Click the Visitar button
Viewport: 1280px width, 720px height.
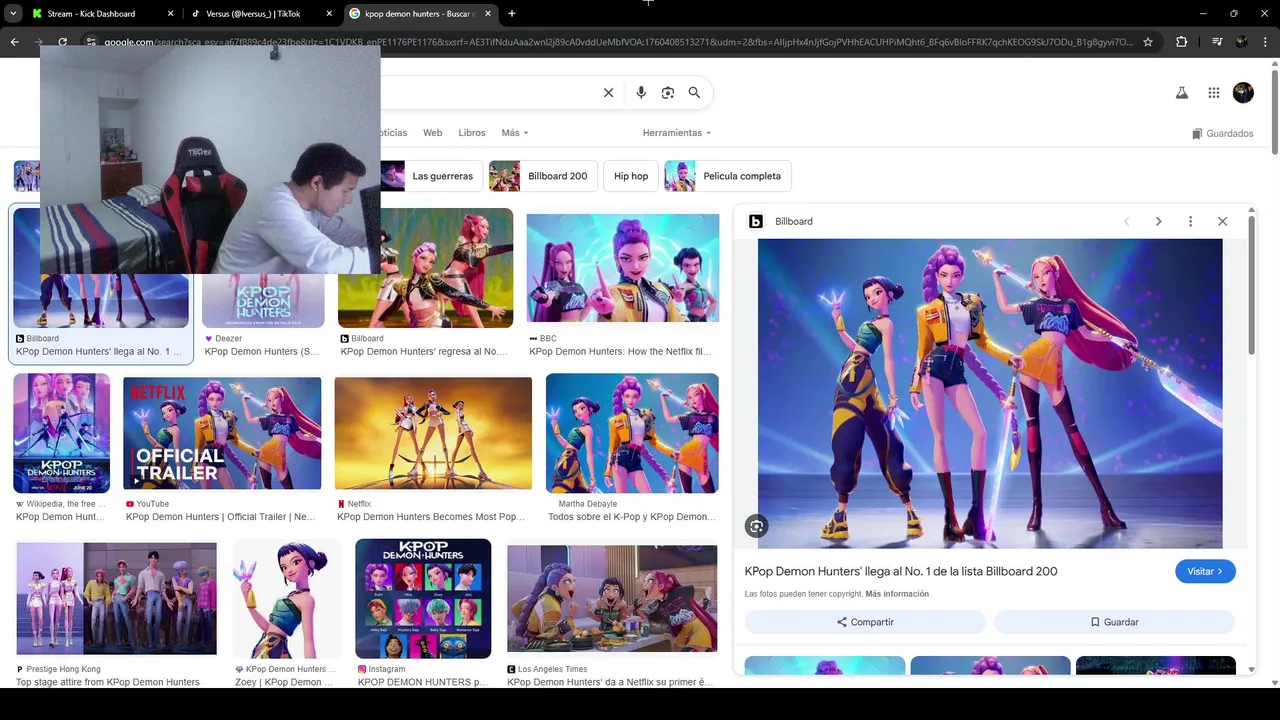click(1205, 571)
